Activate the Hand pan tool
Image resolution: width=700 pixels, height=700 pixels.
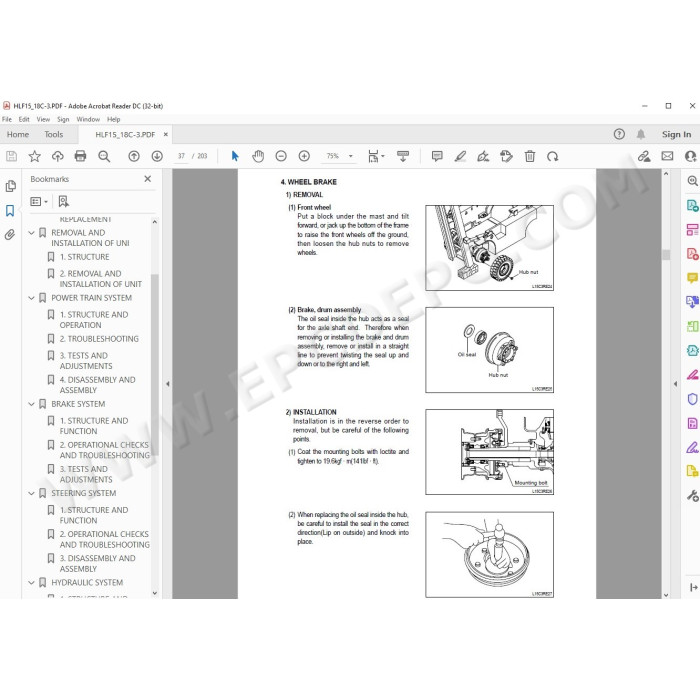tap(258, 156)
